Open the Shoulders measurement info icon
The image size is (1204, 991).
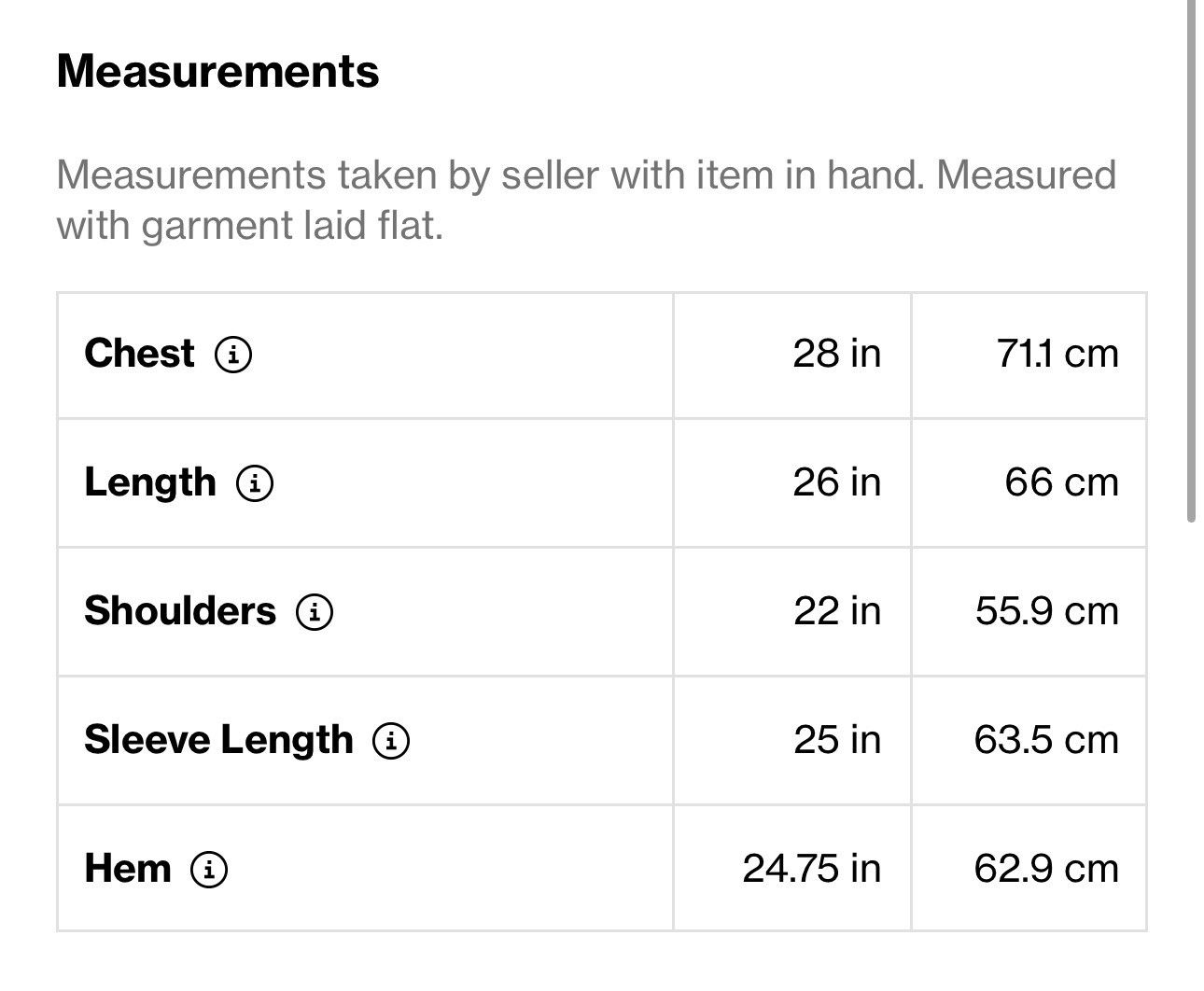point(315,612)
